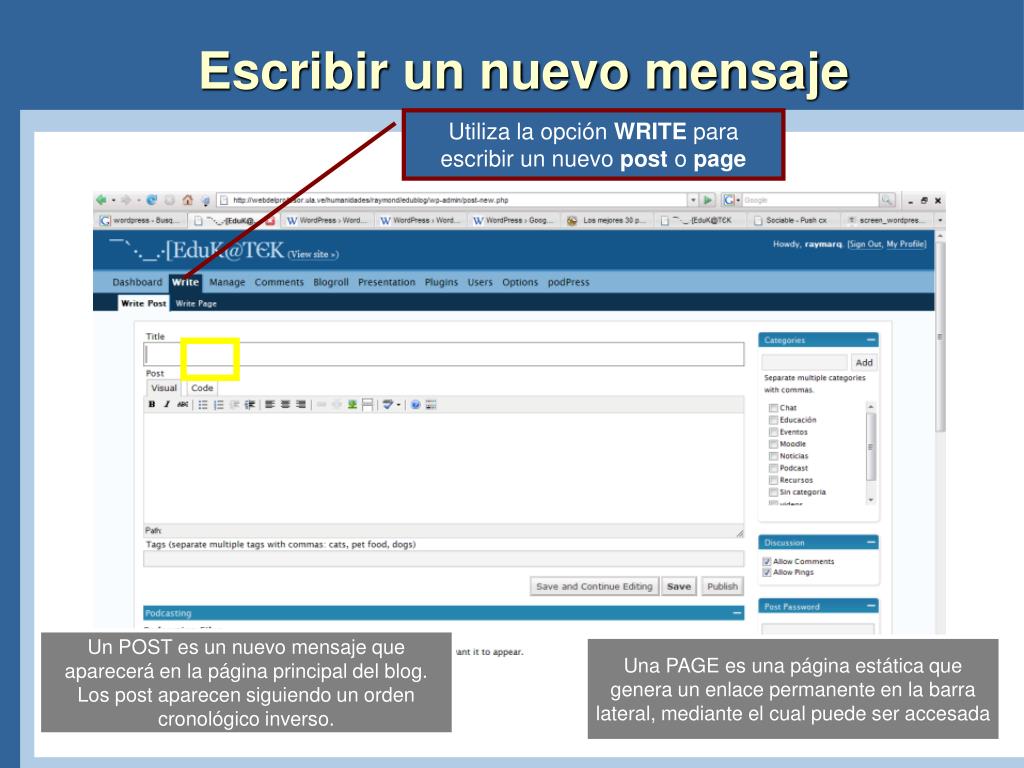
Task: Collapse the Podcasting section
Action: tap(737, 613)
